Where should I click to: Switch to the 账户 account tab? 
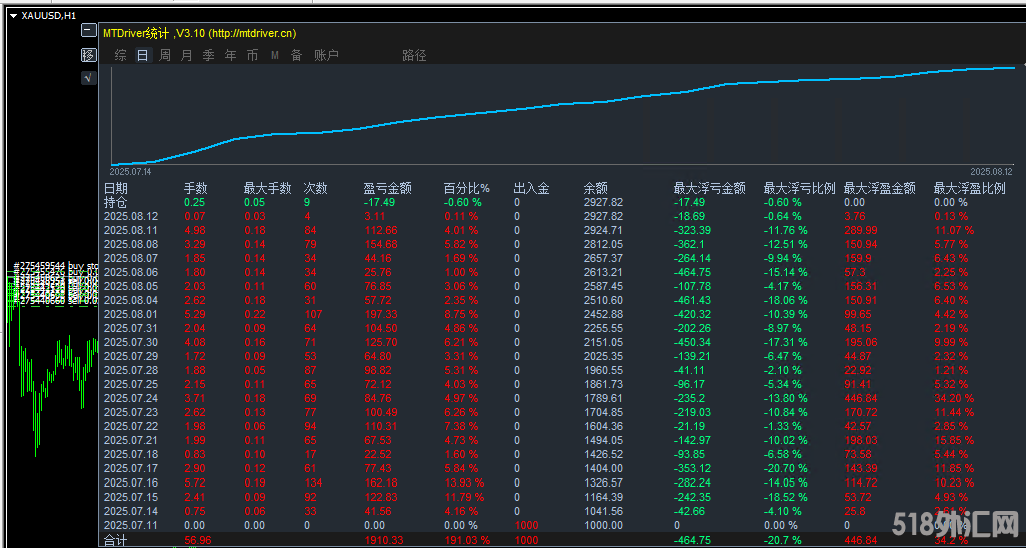326,56
